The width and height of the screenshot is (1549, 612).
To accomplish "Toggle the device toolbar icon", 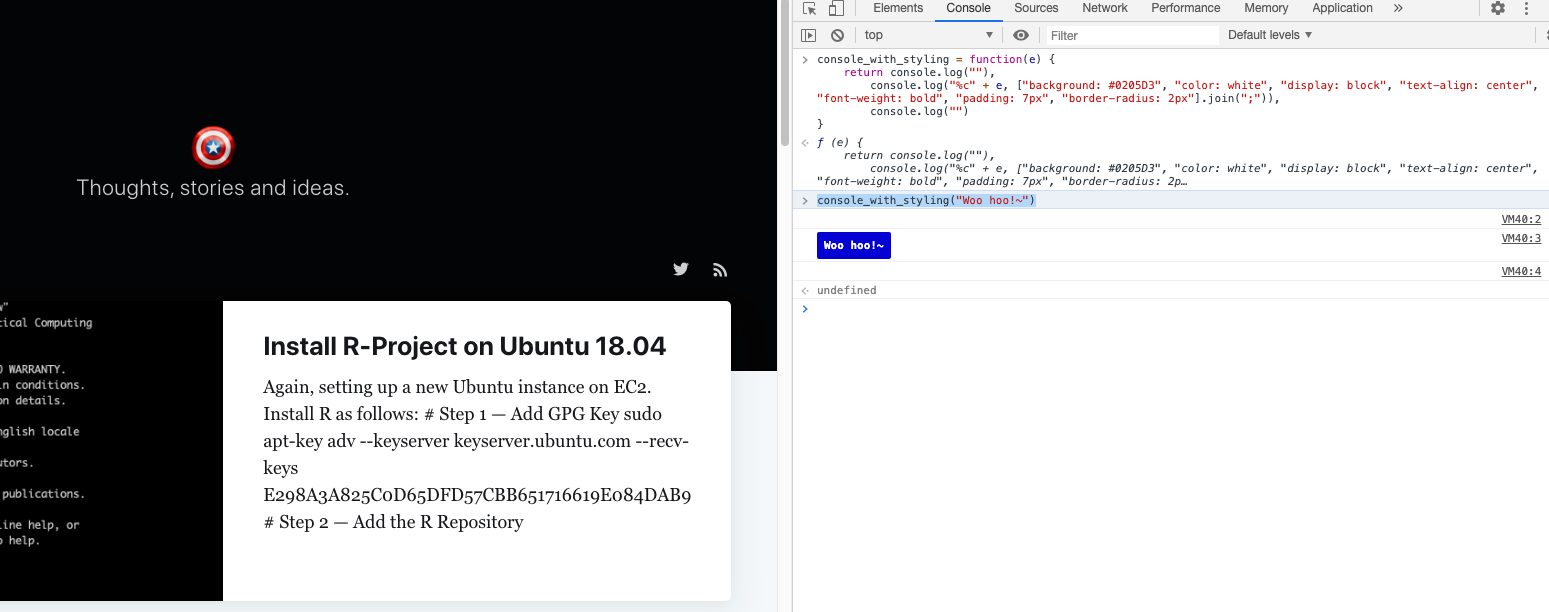I will 836,8.
